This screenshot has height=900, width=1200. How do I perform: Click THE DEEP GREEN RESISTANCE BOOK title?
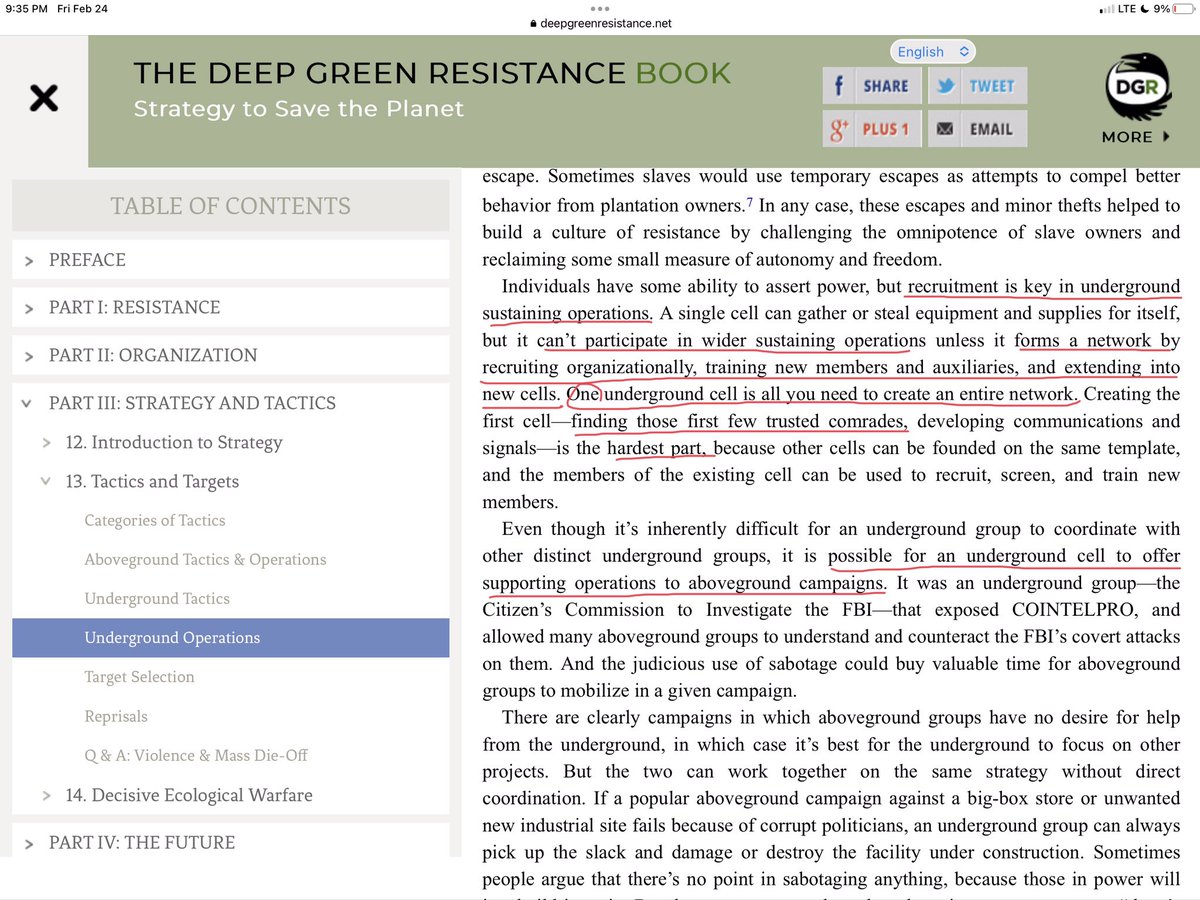coord(432,73)
